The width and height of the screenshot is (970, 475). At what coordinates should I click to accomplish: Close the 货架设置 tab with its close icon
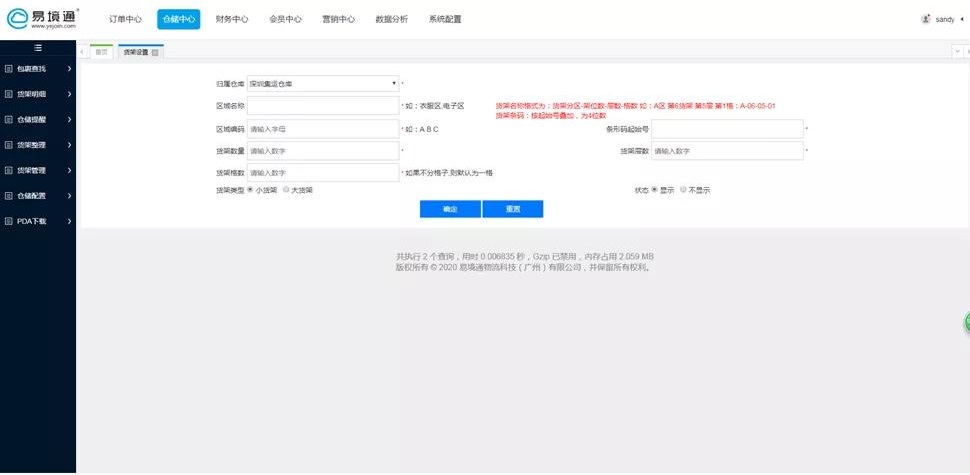point(156,52)
